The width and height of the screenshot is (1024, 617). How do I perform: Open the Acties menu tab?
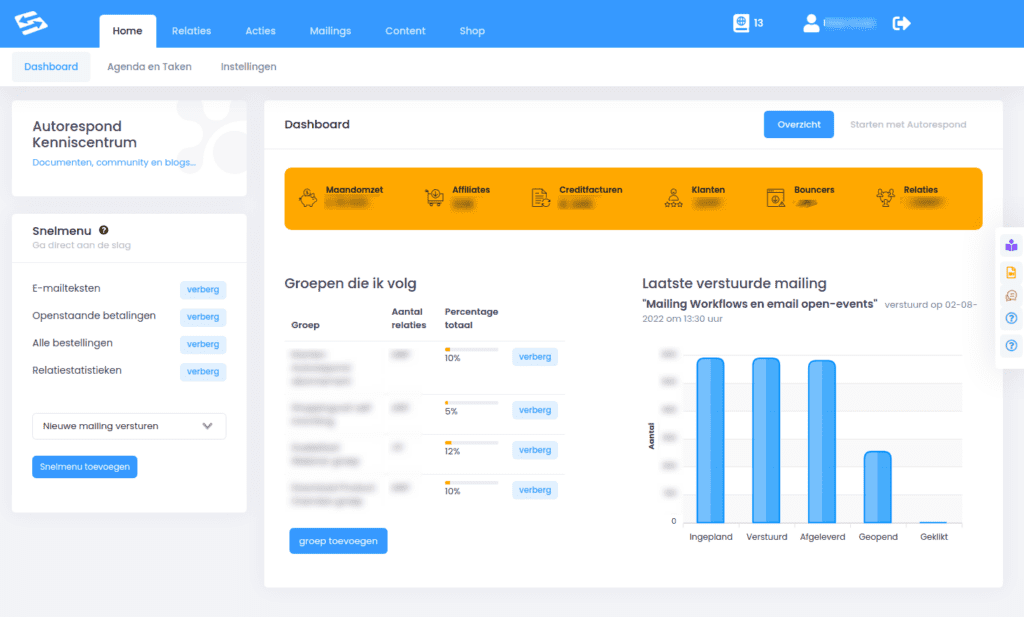(x=260, y=31)
